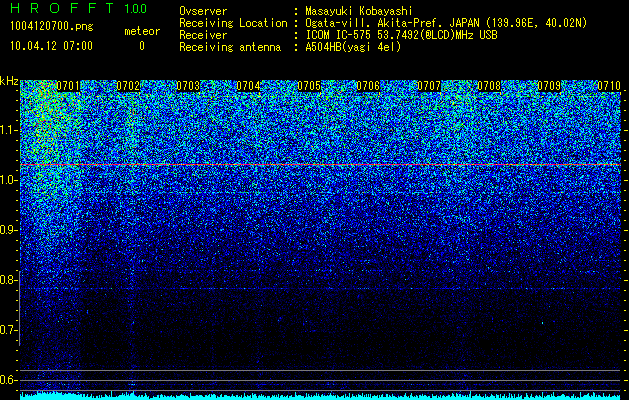Screen dimensions: 629x400
Task: Click the 0.6 kHz axis label
Action: [8, 380]
